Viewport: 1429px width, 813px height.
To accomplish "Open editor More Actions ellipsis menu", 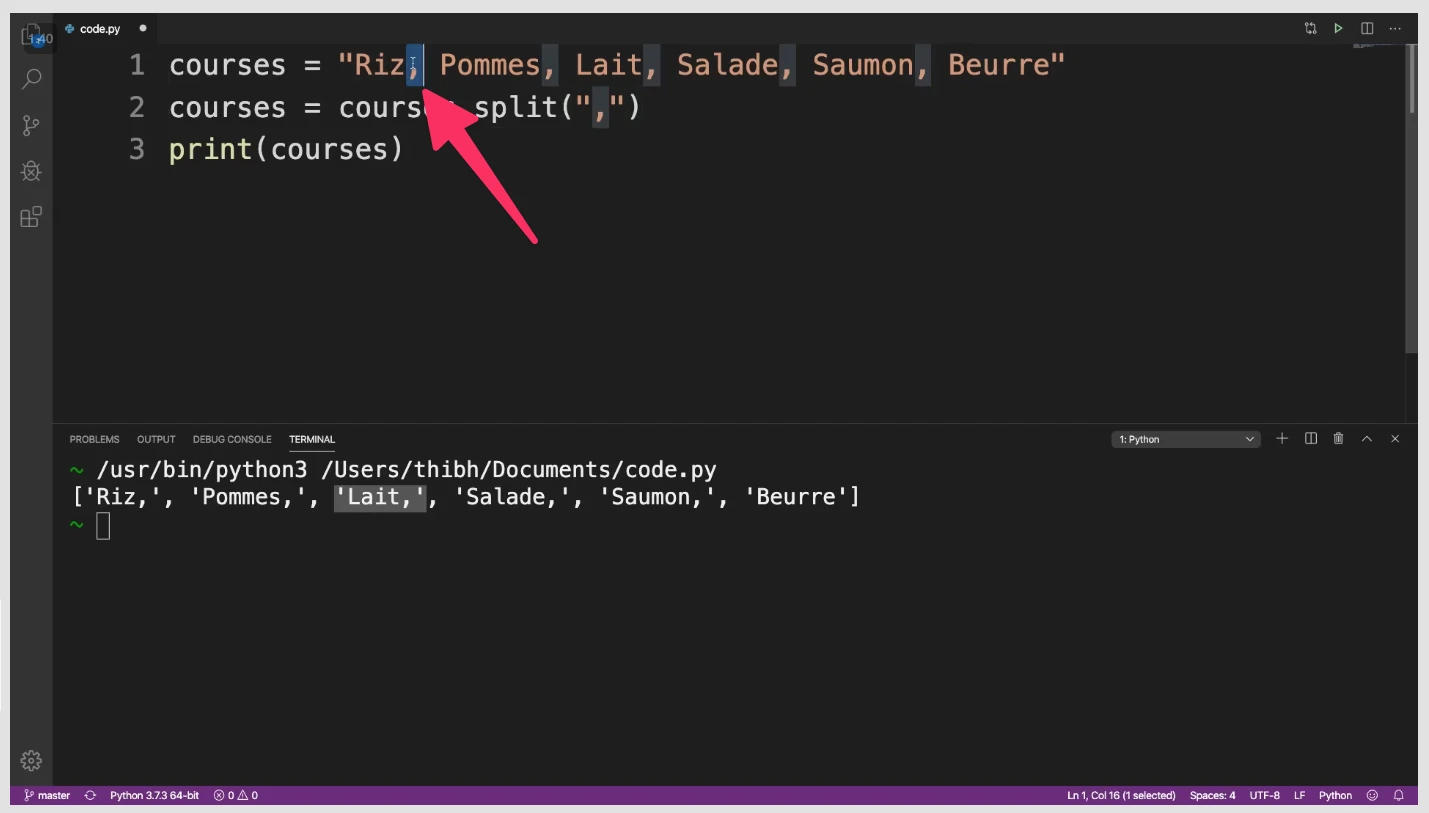I will 1395,29.
